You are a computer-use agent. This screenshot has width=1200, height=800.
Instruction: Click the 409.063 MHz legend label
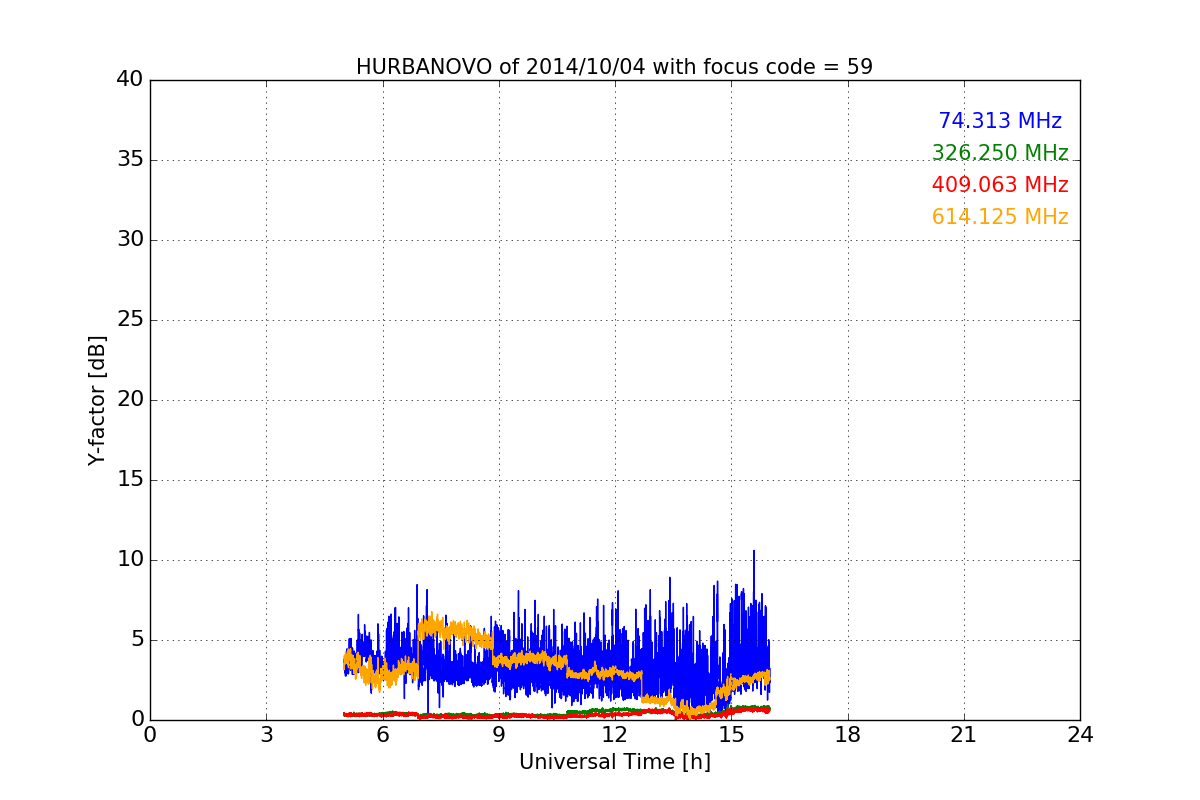(x=1000, y=185)
